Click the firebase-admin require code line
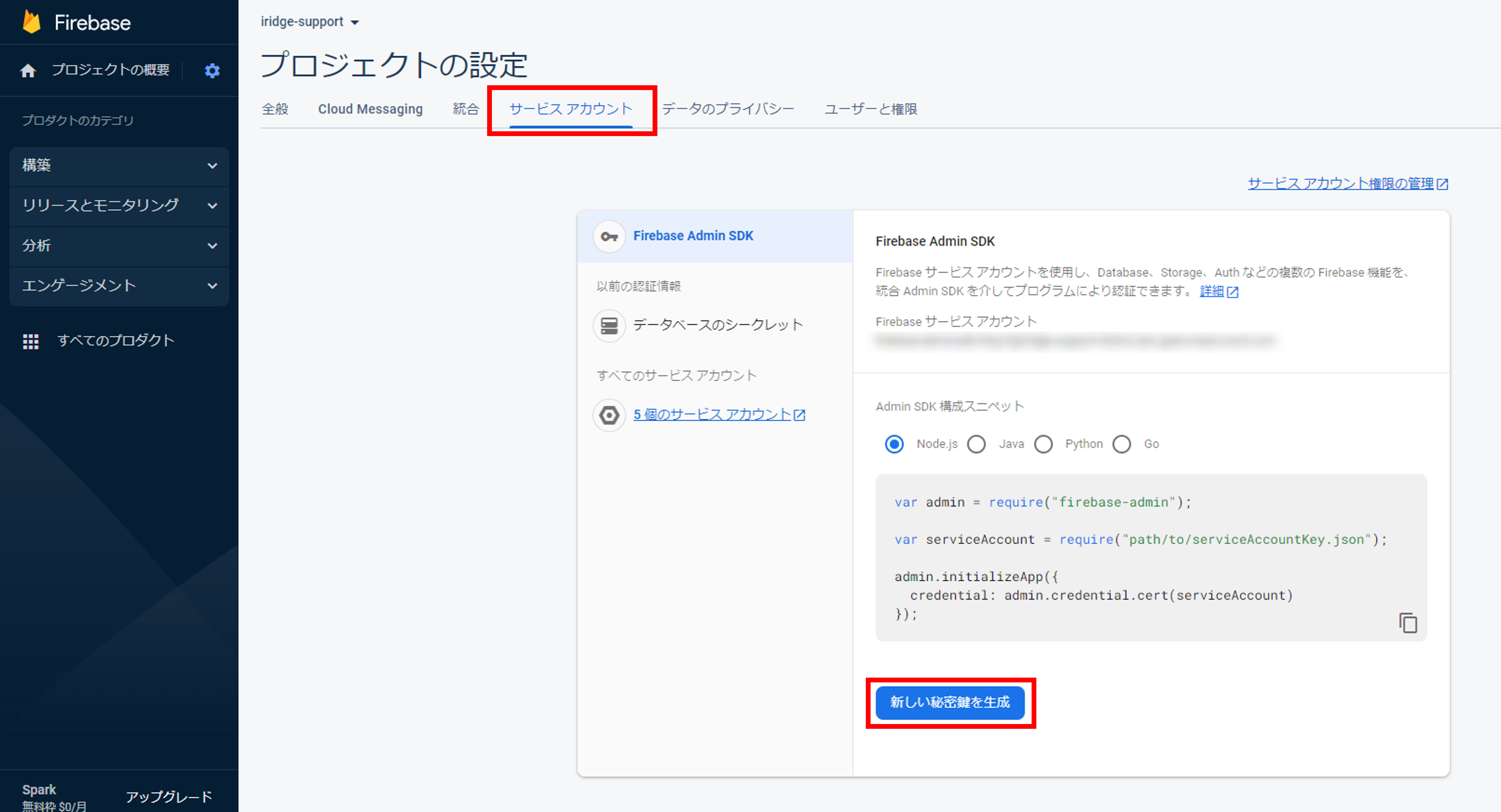 (x=1043, y=502)
